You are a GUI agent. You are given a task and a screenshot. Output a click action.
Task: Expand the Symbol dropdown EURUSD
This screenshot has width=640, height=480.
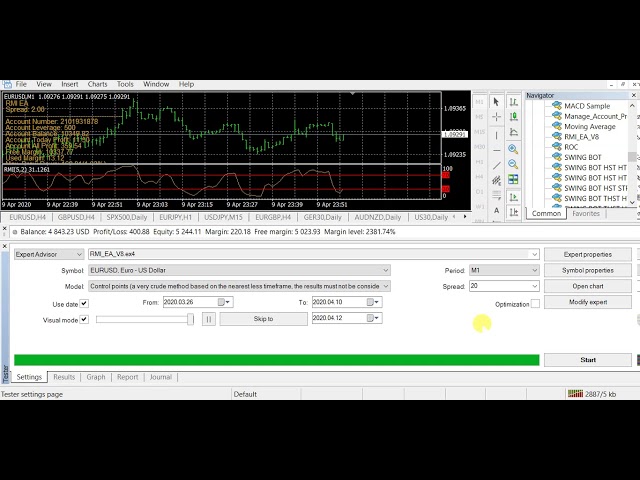pos(385,270)
